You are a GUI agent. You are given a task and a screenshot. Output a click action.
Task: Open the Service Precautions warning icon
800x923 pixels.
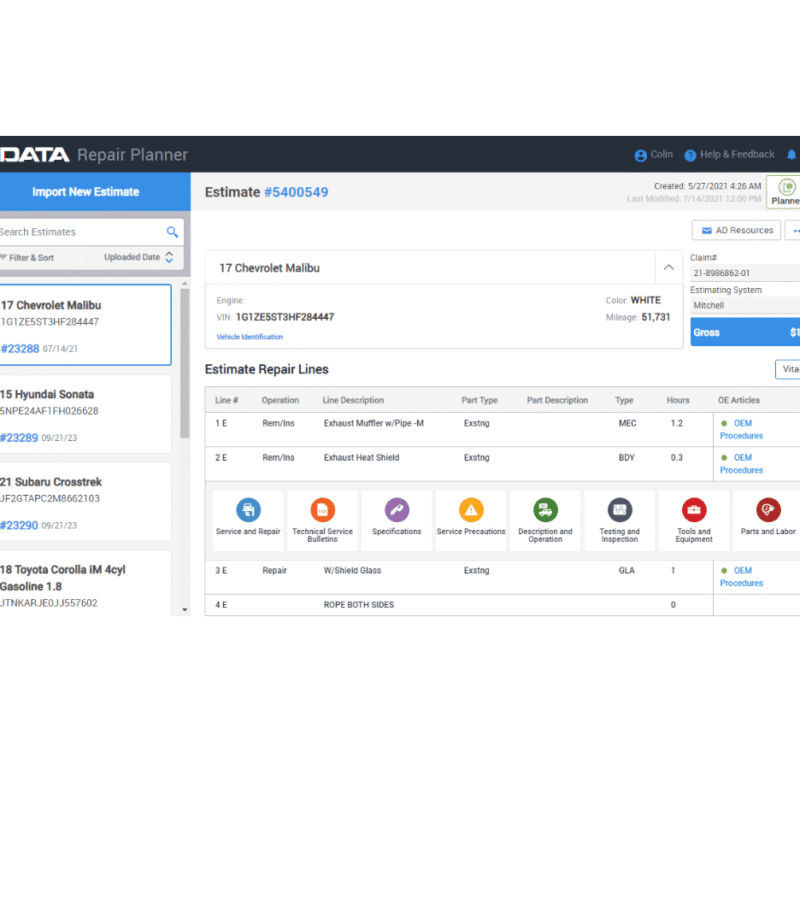(x=471, y=510)
